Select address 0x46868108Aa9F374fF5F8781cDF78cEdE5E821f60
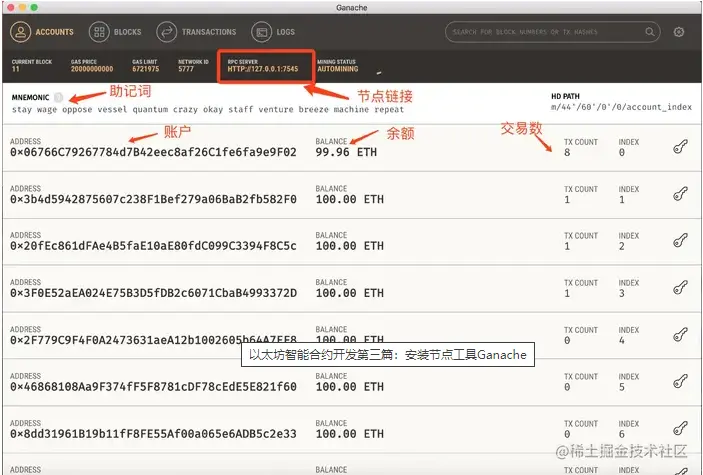 pyautogui.click(x=153, y=387)
